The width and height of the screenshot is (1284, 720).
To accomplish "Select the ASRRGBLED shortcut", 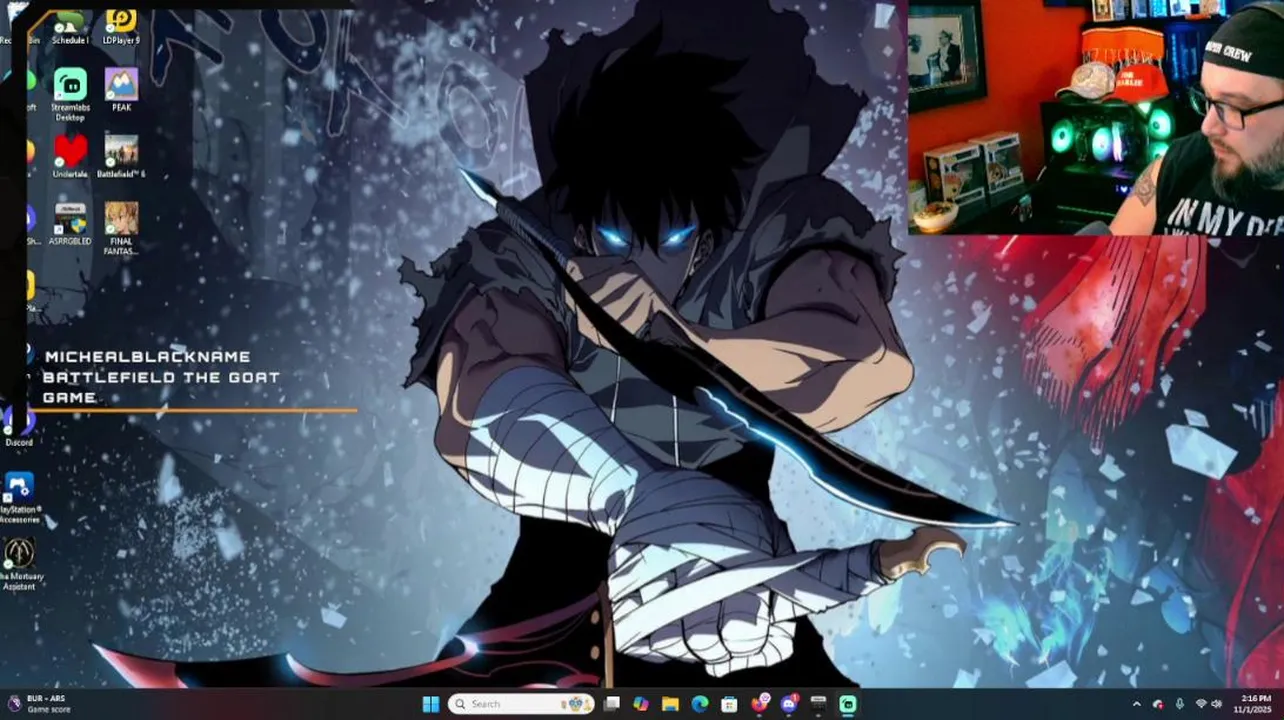I will 70,223.
